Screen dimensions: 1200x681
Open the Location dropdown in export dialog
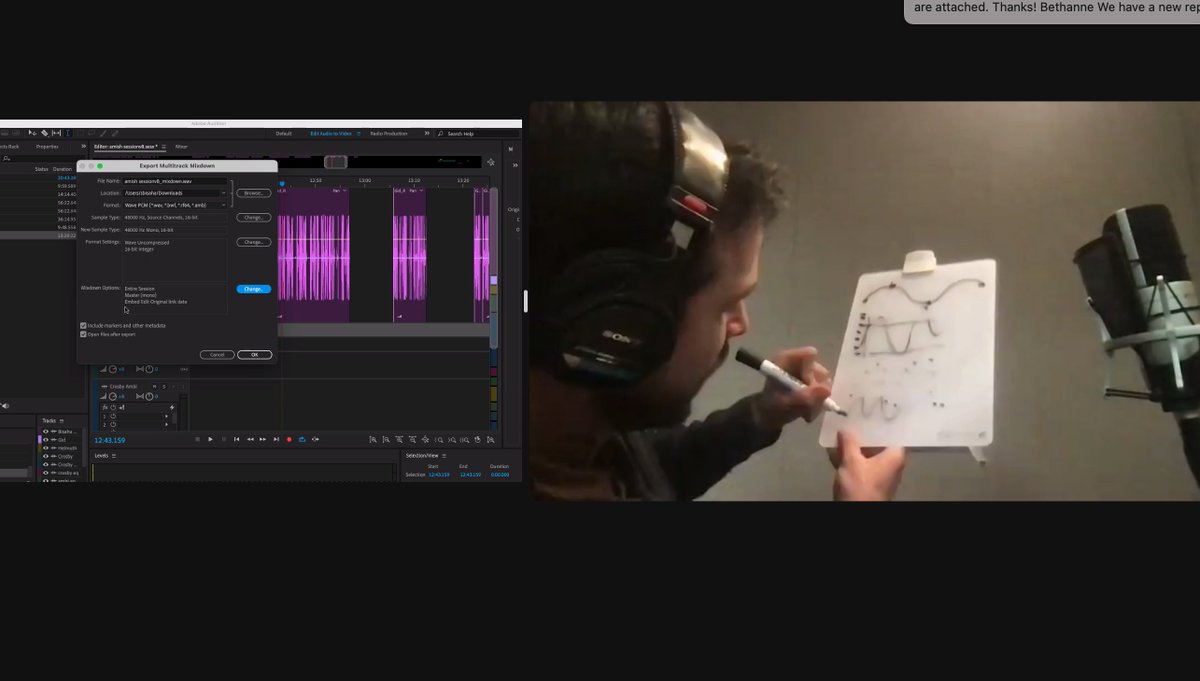pos(224,193)
